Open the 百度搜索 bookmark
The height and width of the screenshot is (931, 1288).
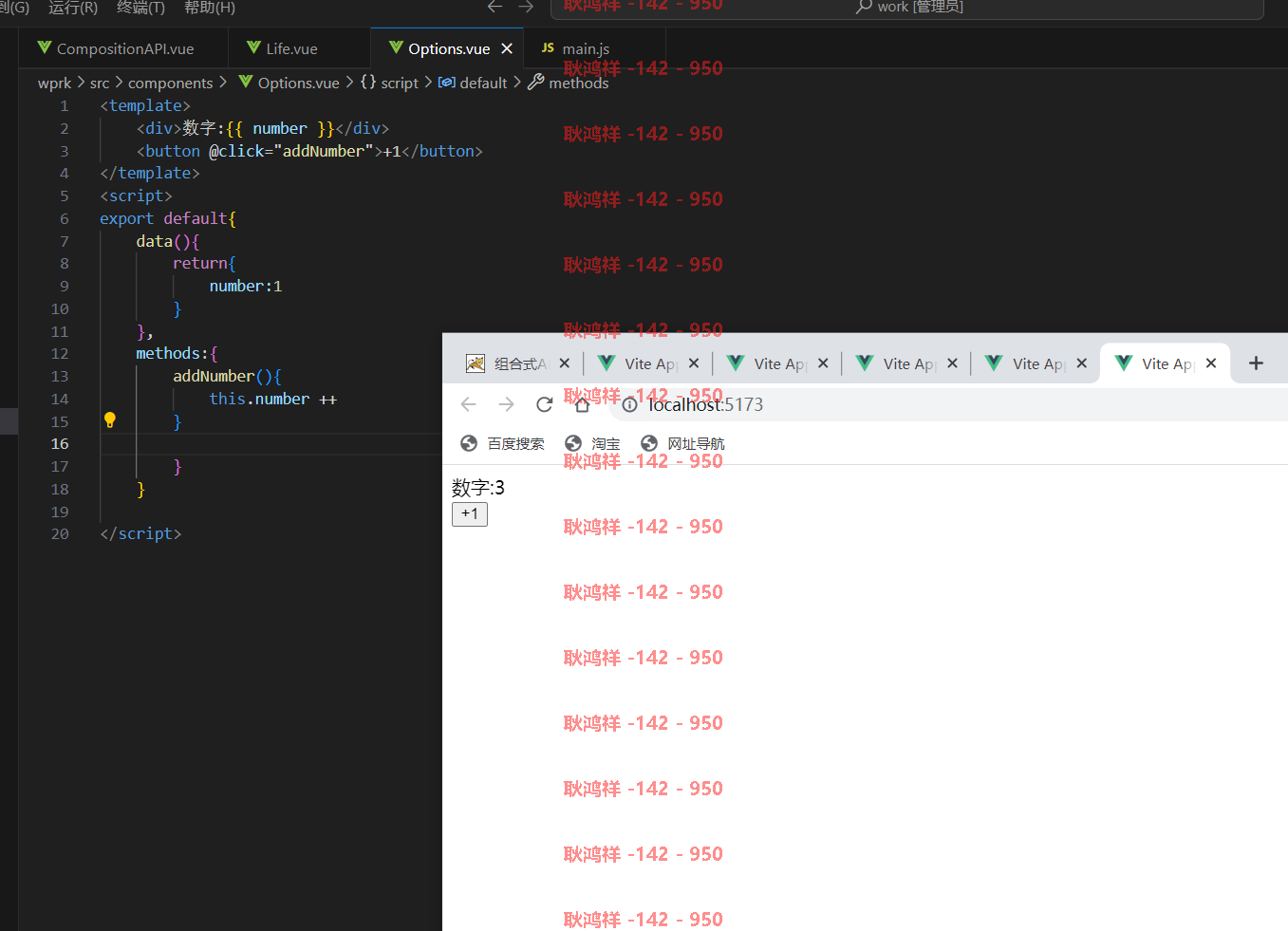click(502, 443)
